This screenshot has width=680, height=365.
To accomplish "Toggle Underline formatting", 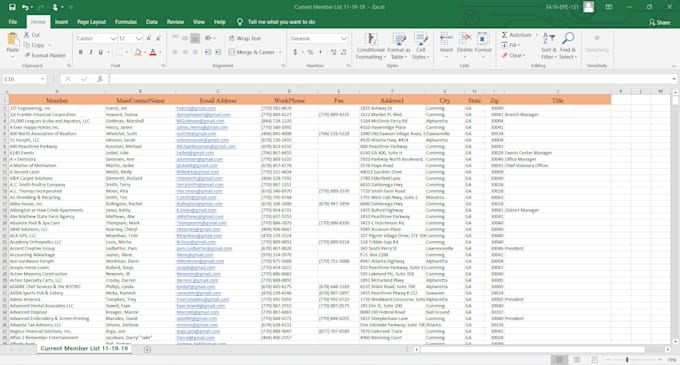I will (101, 52).
